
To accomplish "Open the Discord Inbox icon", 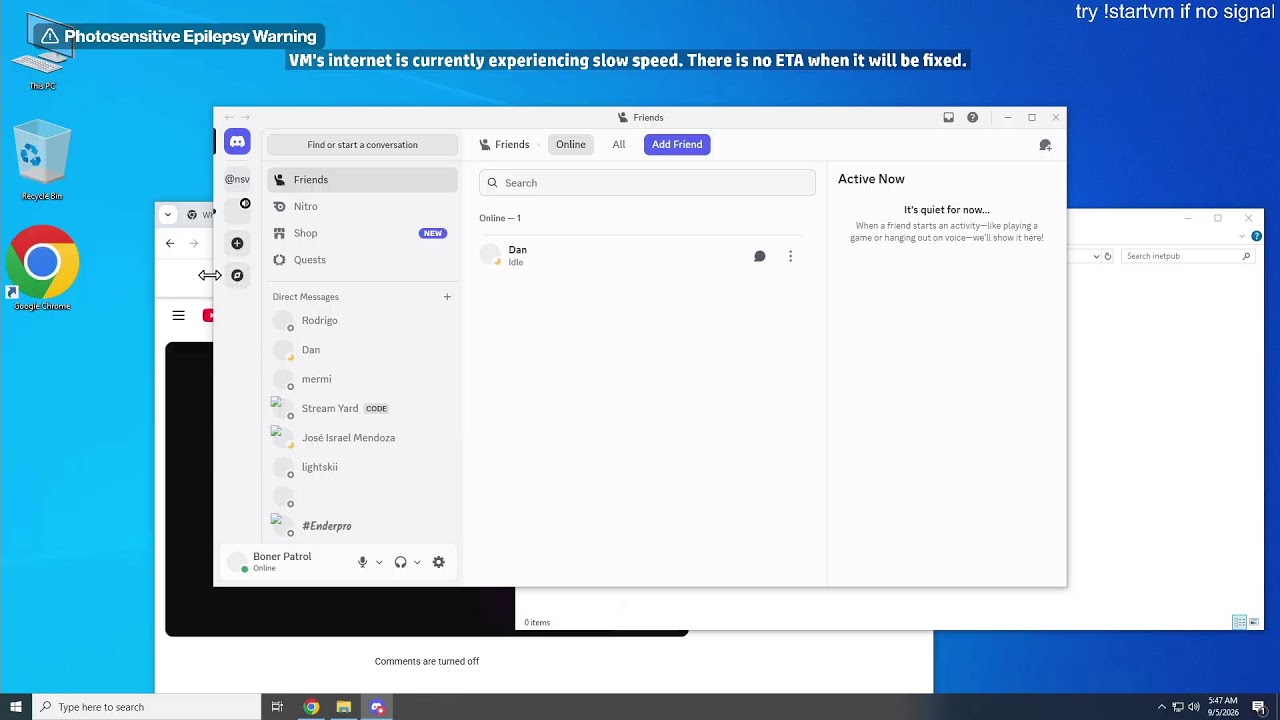I will click(948, 117).
